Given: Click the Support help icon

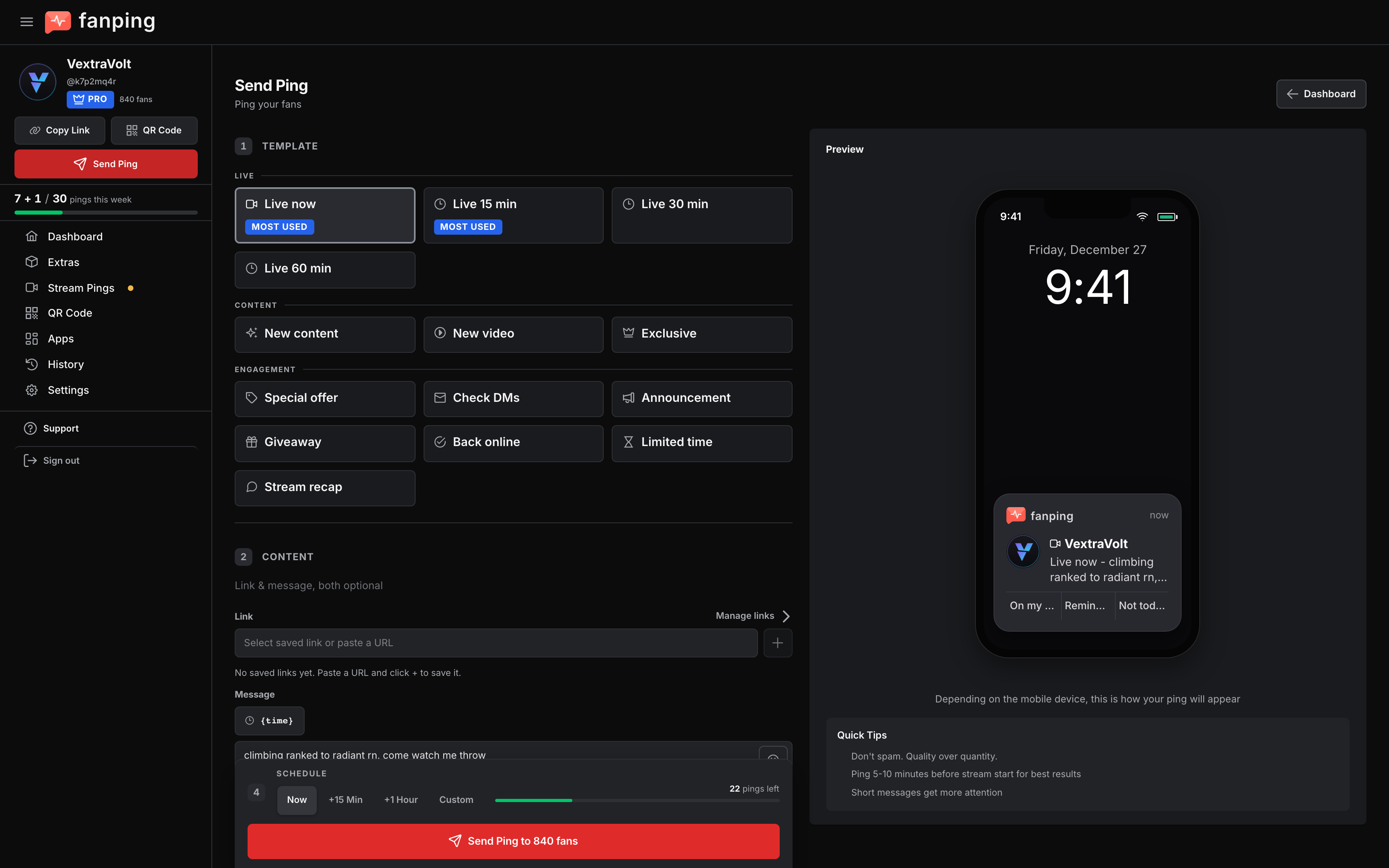Looking at the screenshot, I should point(30,428).
